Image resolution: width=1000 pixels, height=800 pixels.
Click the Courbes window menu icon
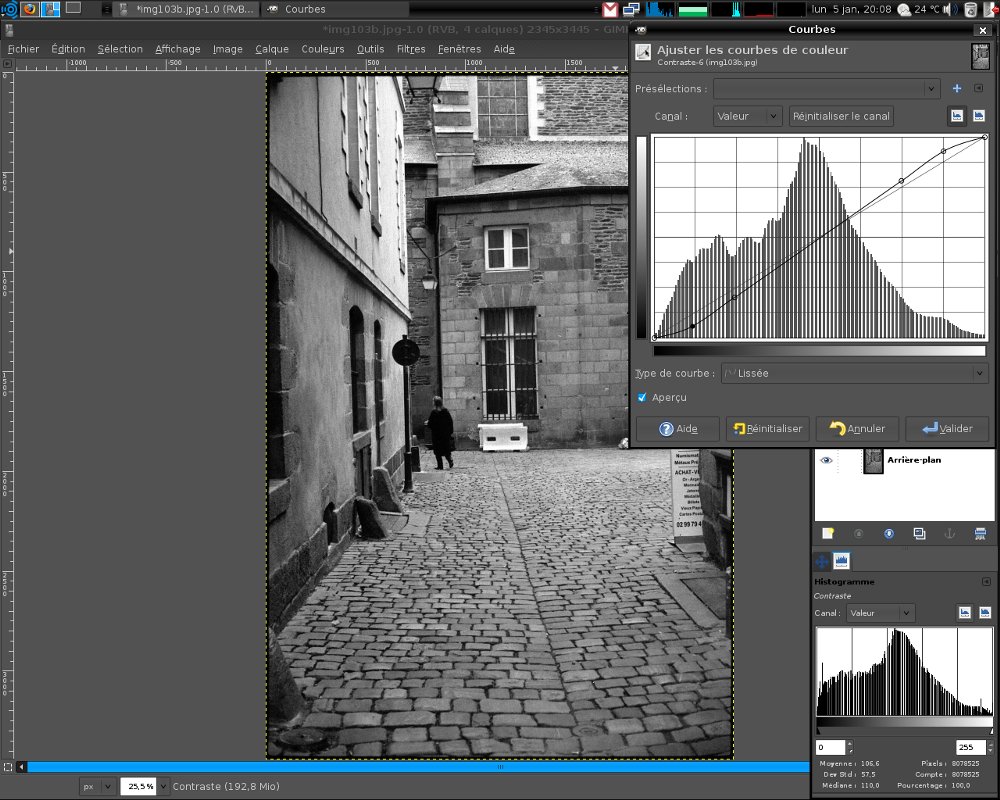tap(641, 29)
